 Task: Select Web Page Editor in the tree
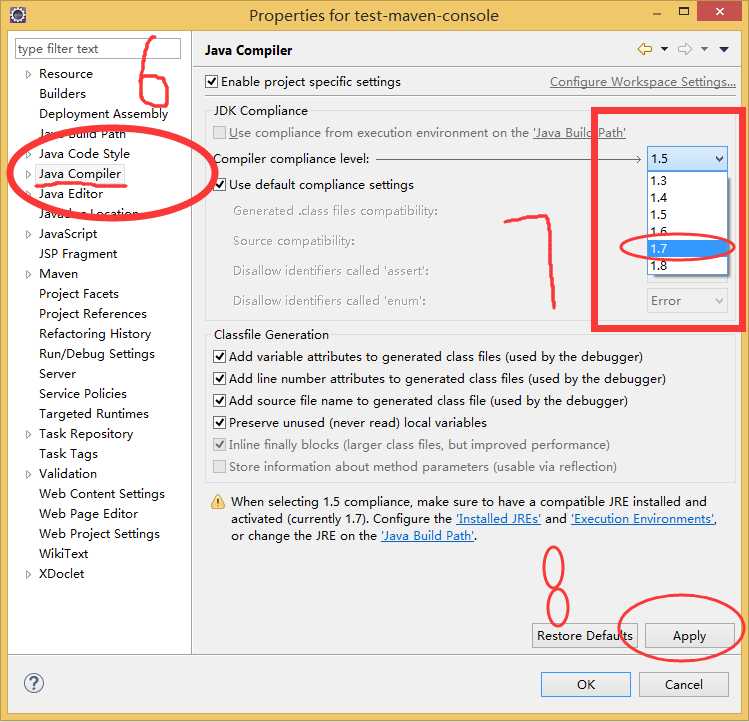(88, 514)
